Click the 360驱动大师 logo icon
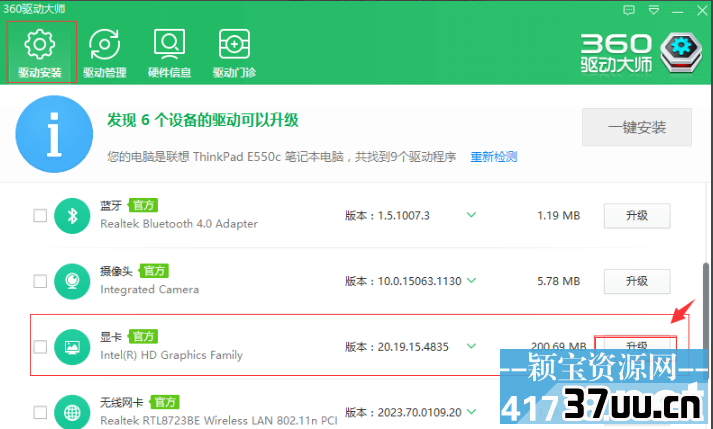This screenshot has height=429, width=713. [681, 53]
